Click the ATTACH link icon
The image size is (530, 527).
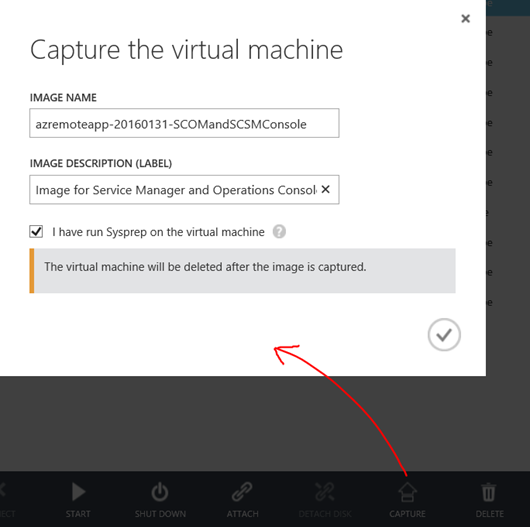click(x=242, y=492)
